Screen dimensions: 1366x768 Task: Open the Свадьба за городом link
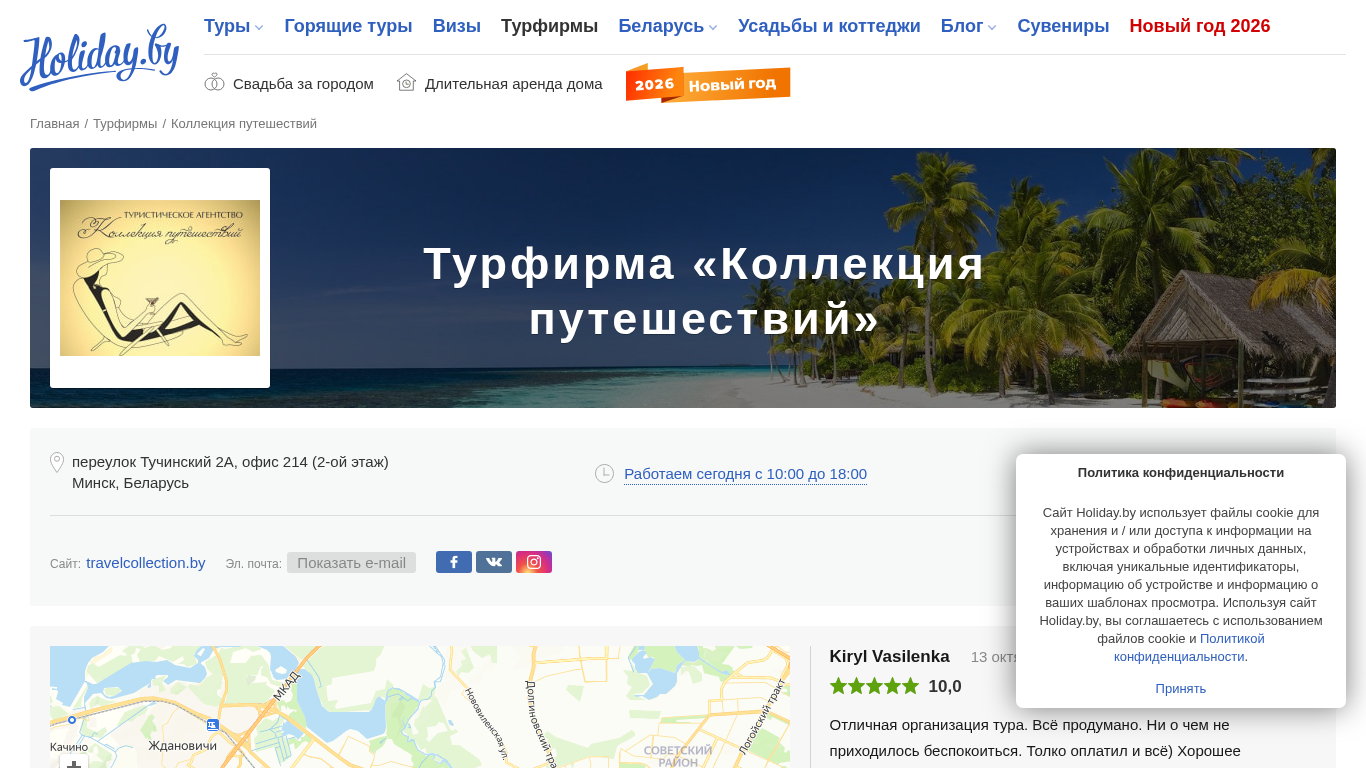(303, 84)
